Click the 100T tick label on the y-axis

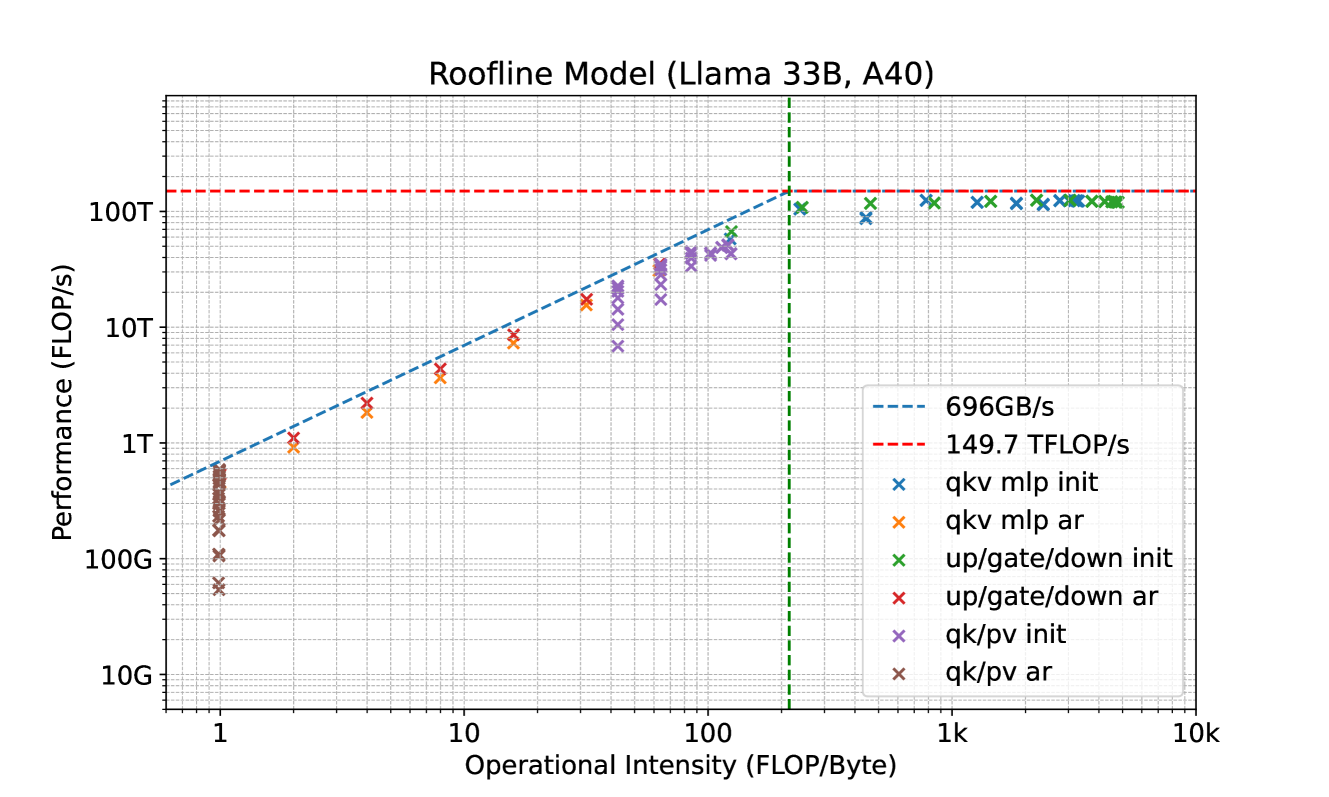coord(128,212)
